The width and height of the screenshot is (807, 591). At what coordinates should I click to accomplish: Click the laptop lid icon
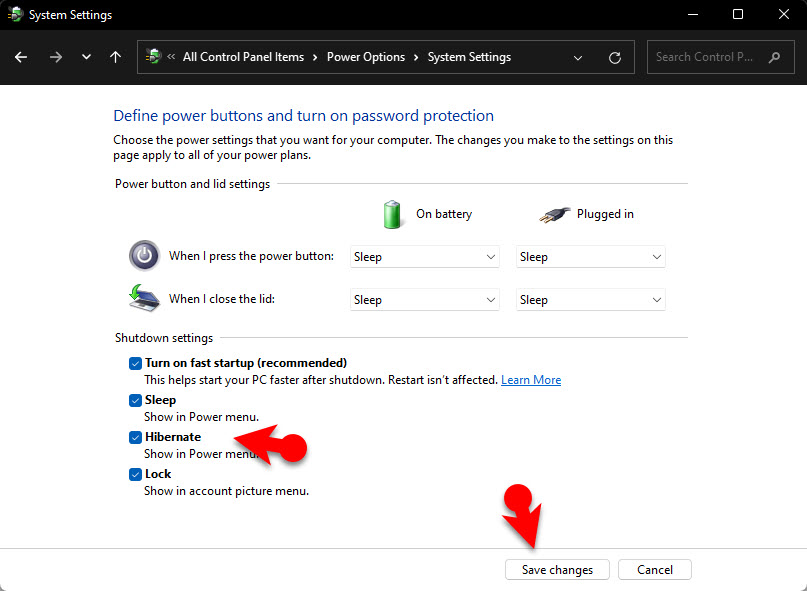tap(144, 298)
